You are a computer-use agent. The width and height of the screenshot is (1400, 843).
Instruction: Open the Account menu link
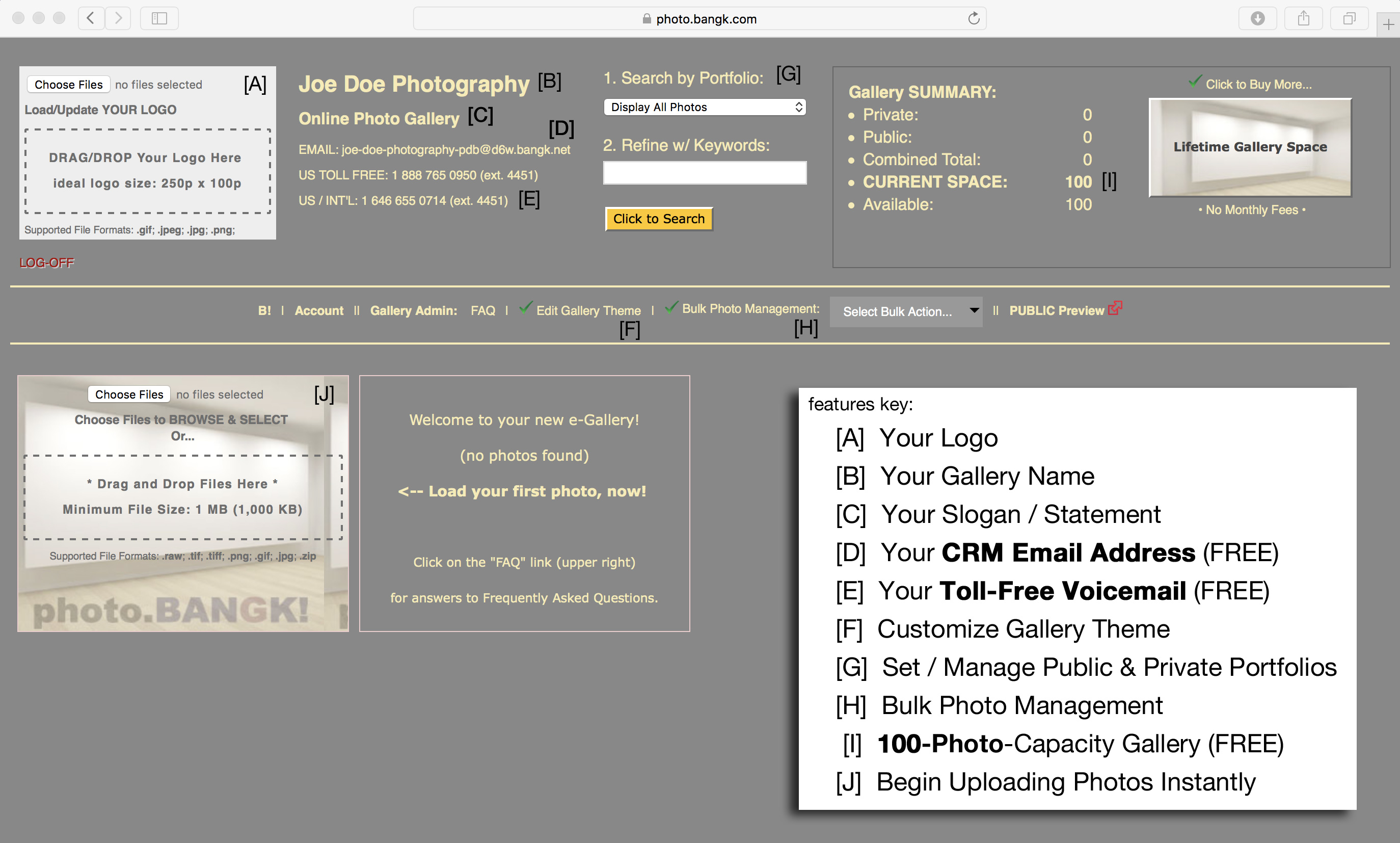tap(319, 311)
